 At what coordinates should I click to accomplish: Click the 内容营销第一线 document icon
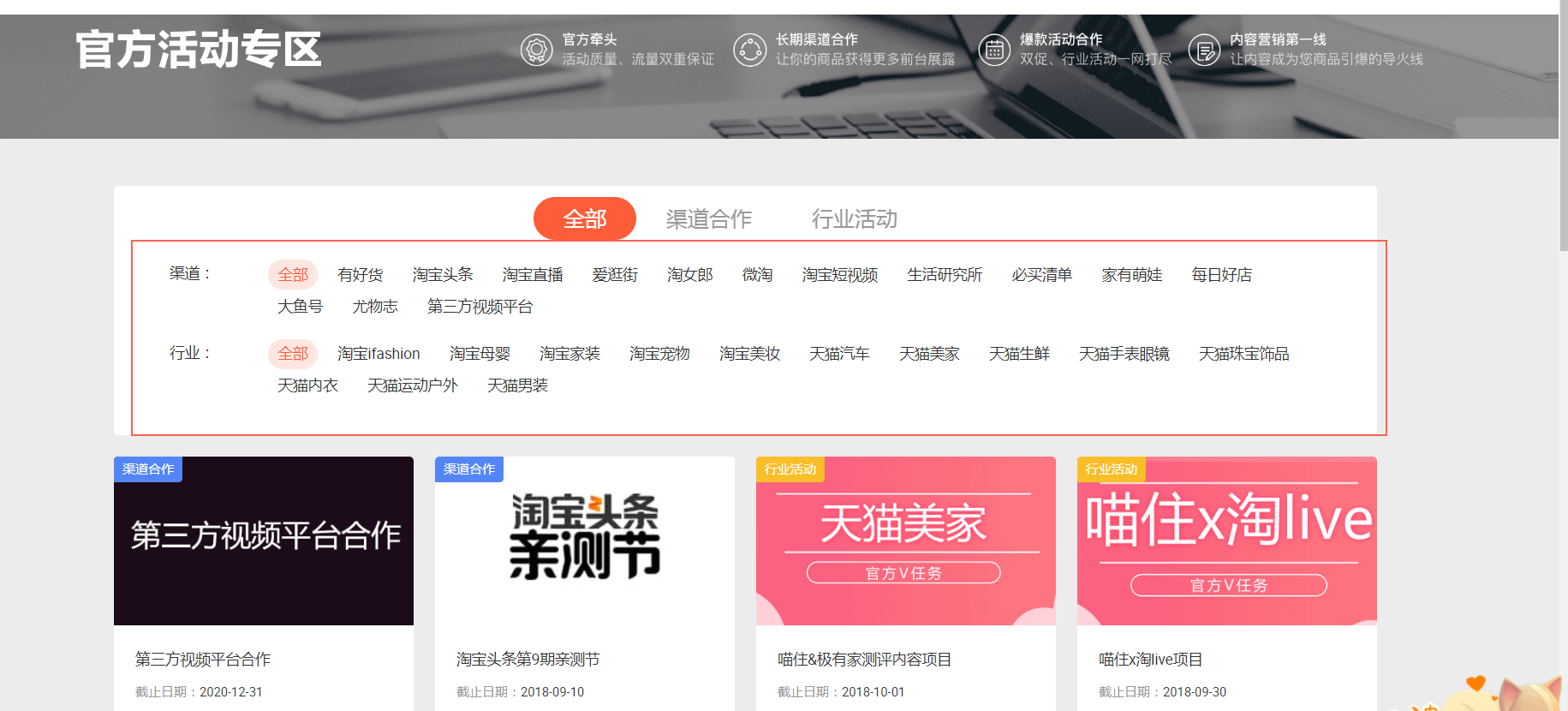pyautogui.click(x=1204, y=50)
